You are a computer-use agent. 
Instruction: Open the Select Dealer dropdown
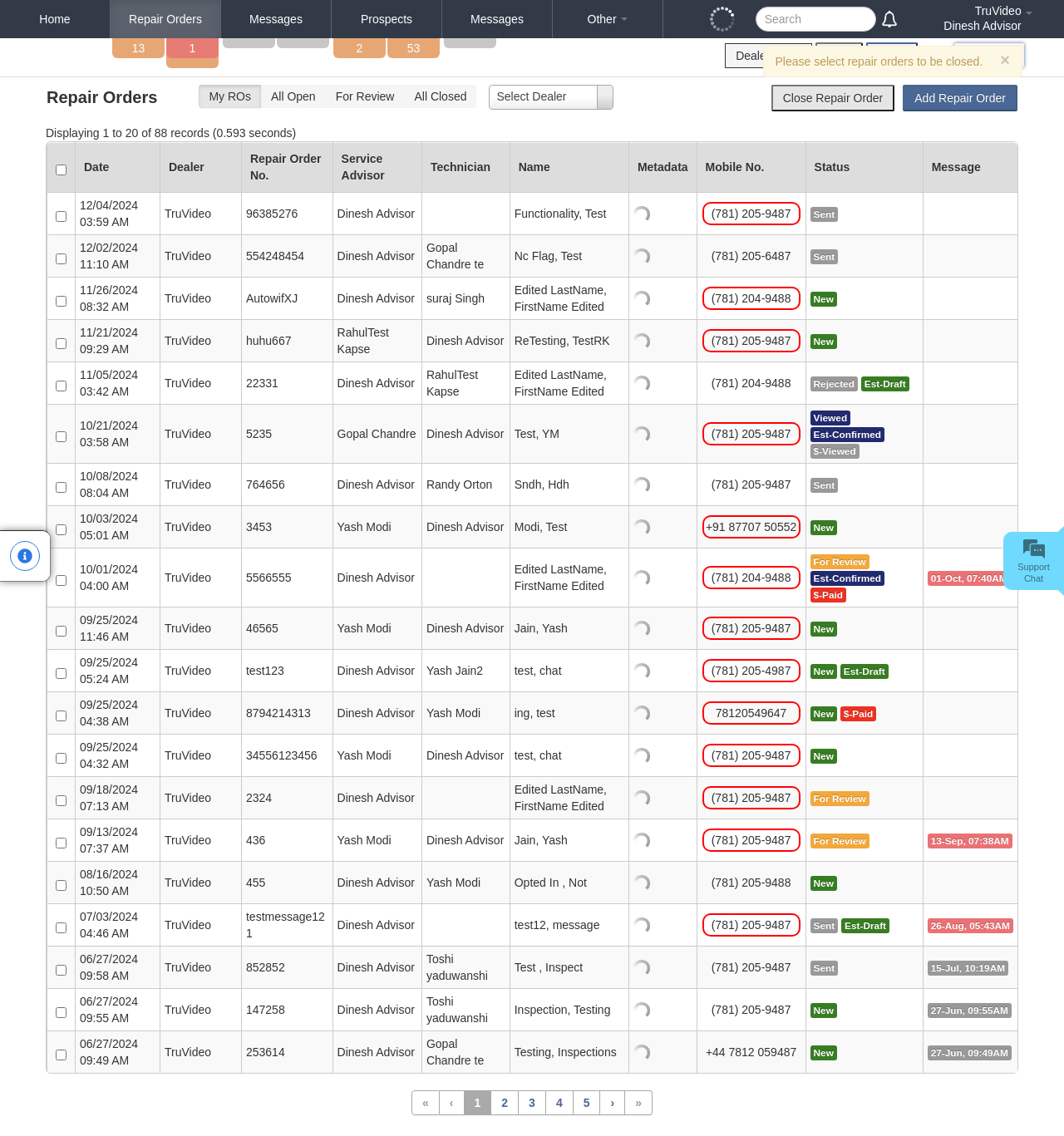click(x=550, y=97)
